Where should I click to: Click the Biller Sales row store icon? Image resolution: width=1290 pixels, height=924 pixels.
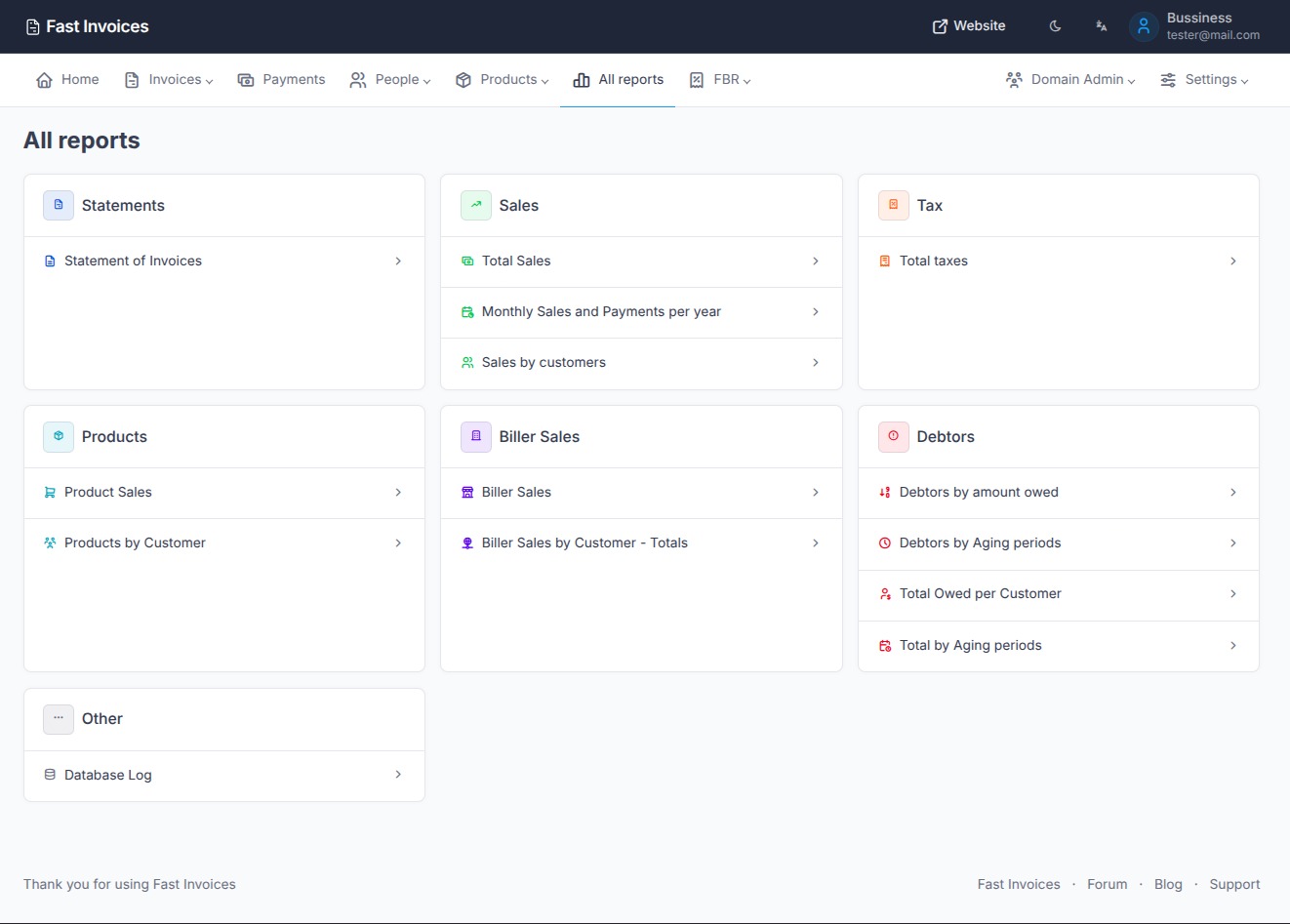click(x=467, y=493)
